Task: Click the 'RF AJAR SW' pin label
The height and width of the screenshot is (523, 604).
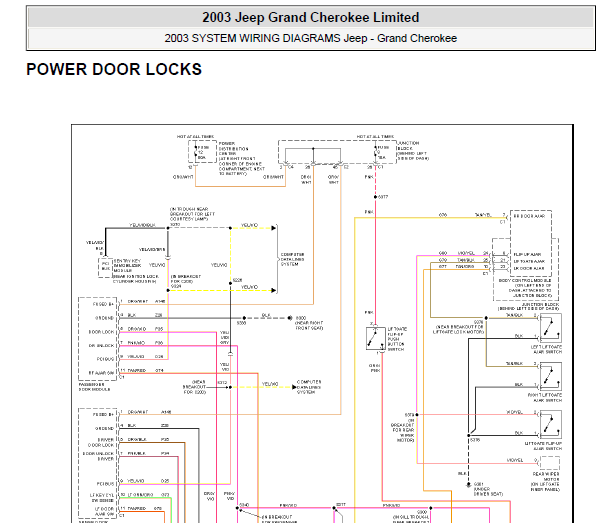Action: (x=101, y=373)
